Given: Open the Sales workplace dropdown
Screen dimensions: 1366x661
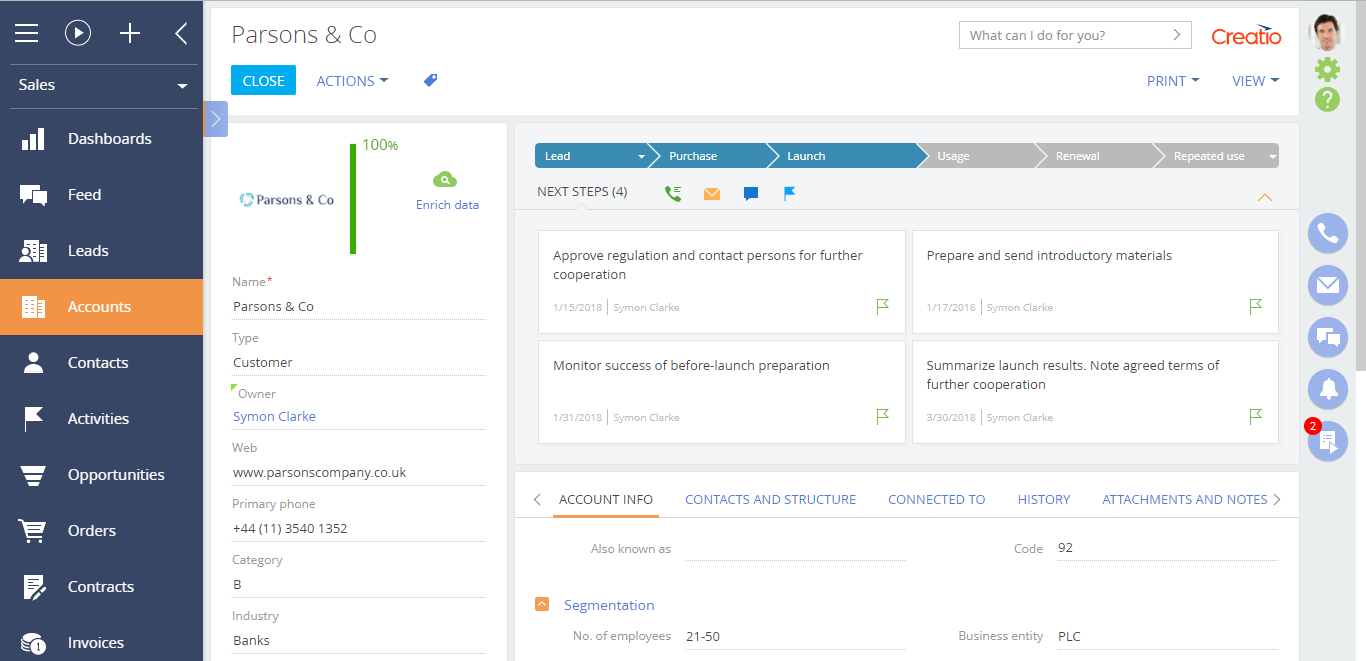Looking at the screenshot, I should click(x=102, y=85).
